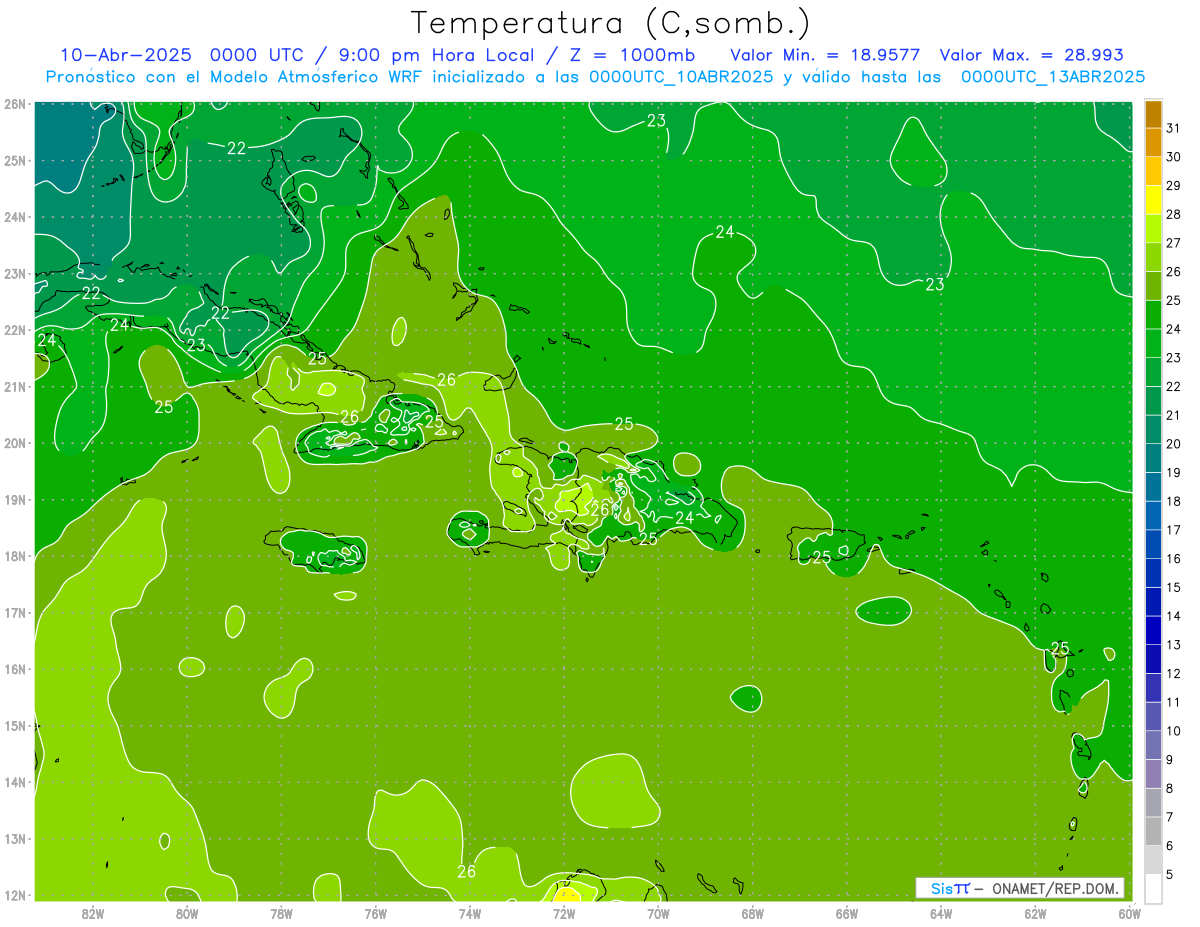
Task: Click legend value 18 on the color scale
Action: point(1174,501)
